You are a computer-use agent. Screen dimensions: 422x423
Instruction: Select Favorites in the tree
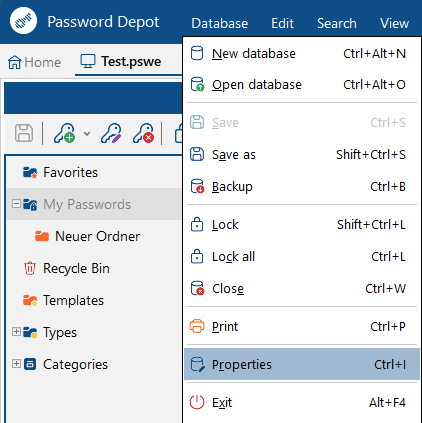(x=70, y=172)
